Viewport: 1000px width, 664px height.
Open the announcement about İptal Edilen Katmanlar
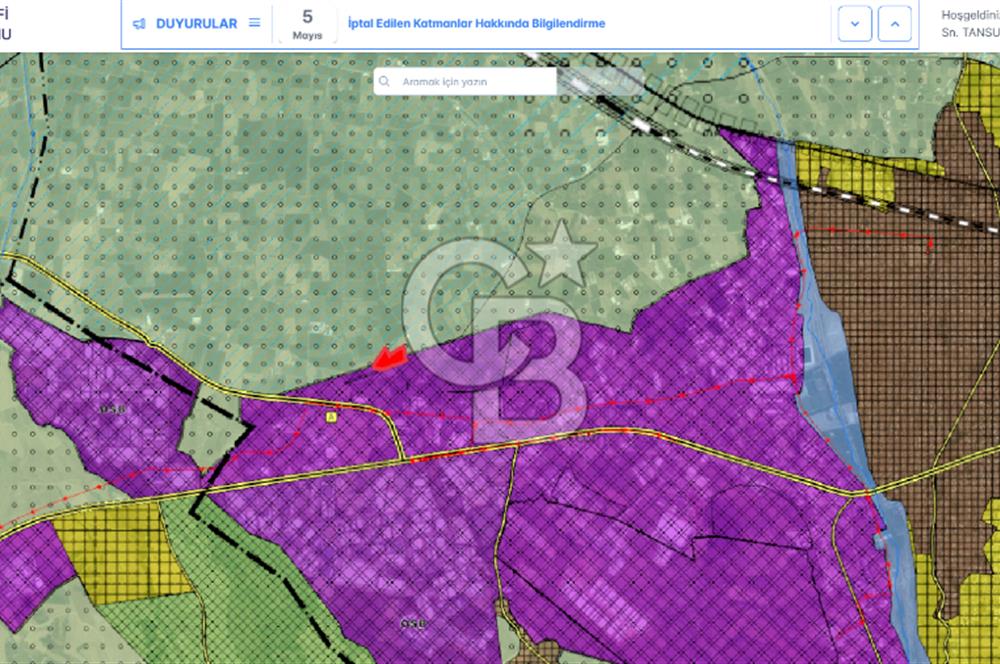coord(476,23)
